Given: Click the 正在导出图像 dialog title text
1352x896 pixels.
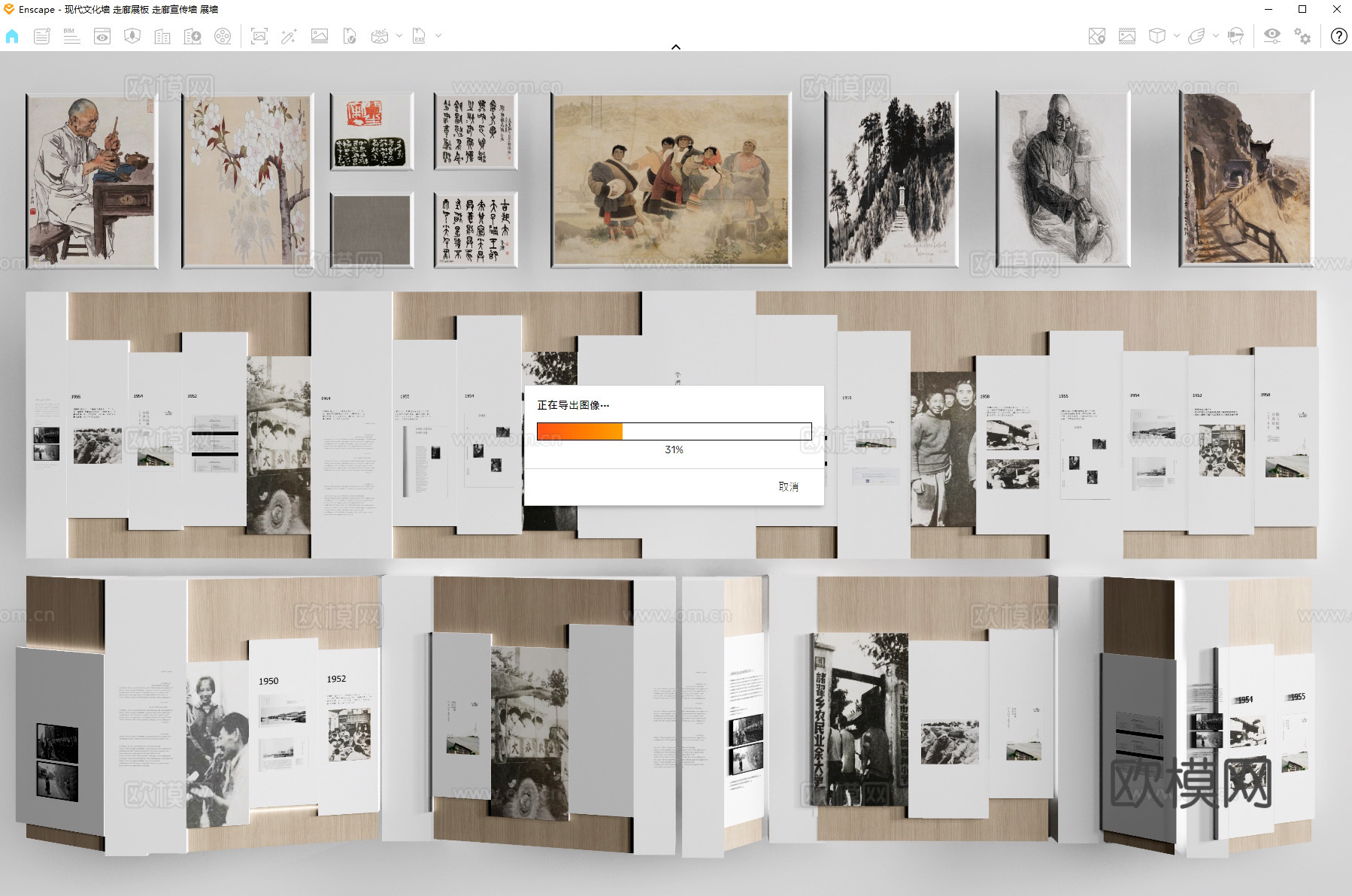Looking at the screenshot, I should [x=573, y=405].
